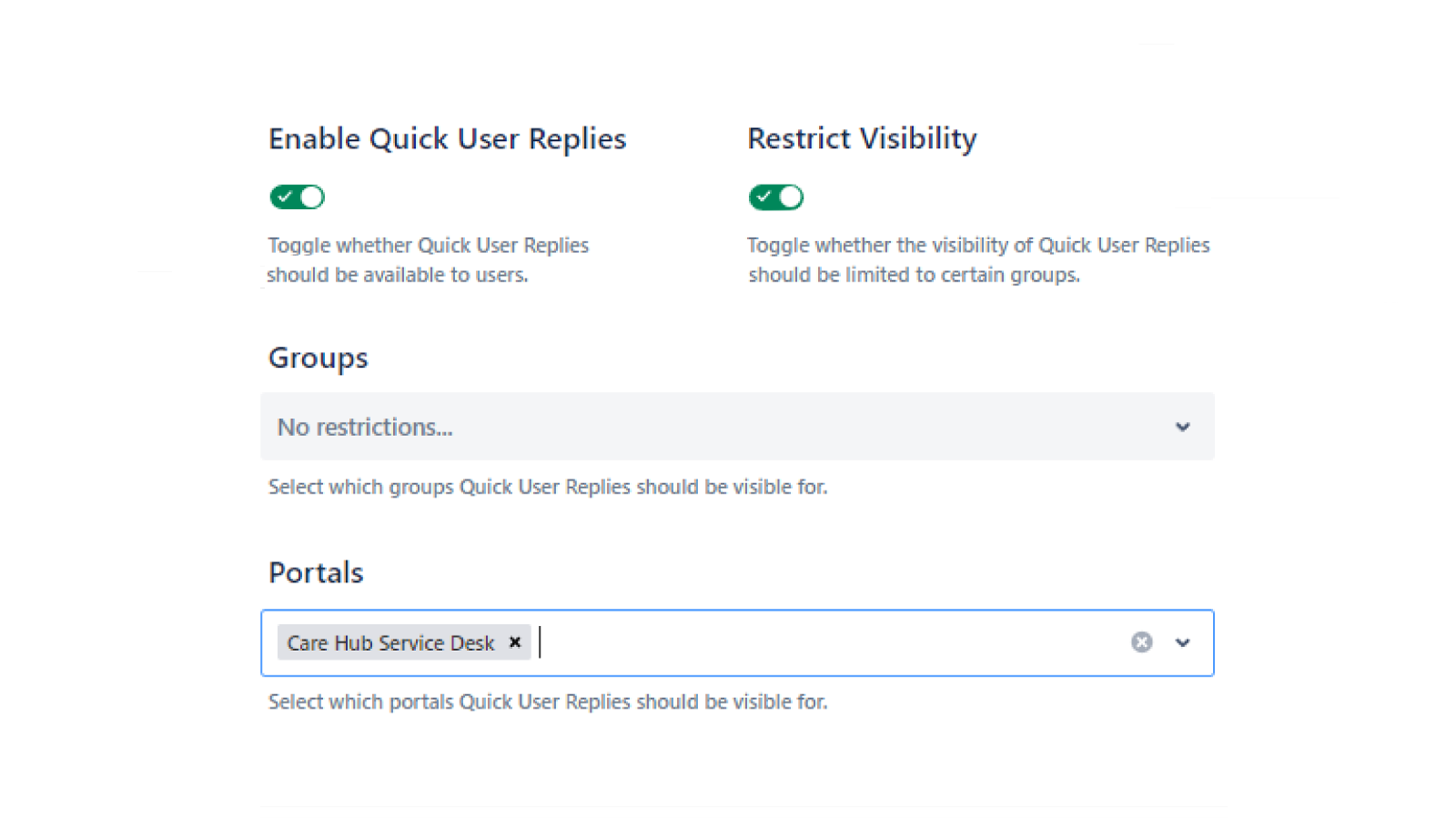Remove the Care Hub Service Desk tag
The image size is (1456, 819).
point(515,642)
